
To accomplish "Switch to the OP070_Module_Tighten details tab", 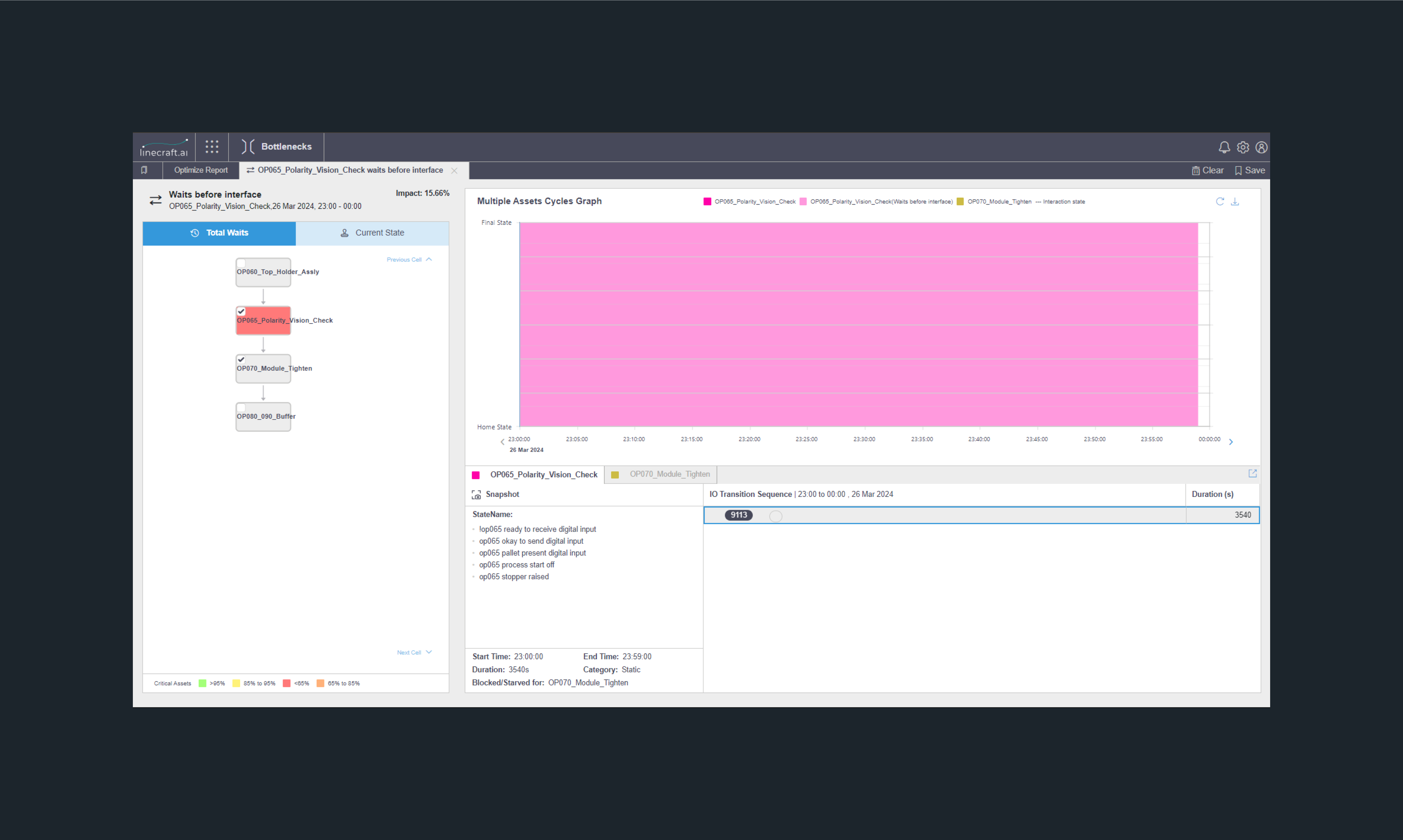I will point(660,474).
